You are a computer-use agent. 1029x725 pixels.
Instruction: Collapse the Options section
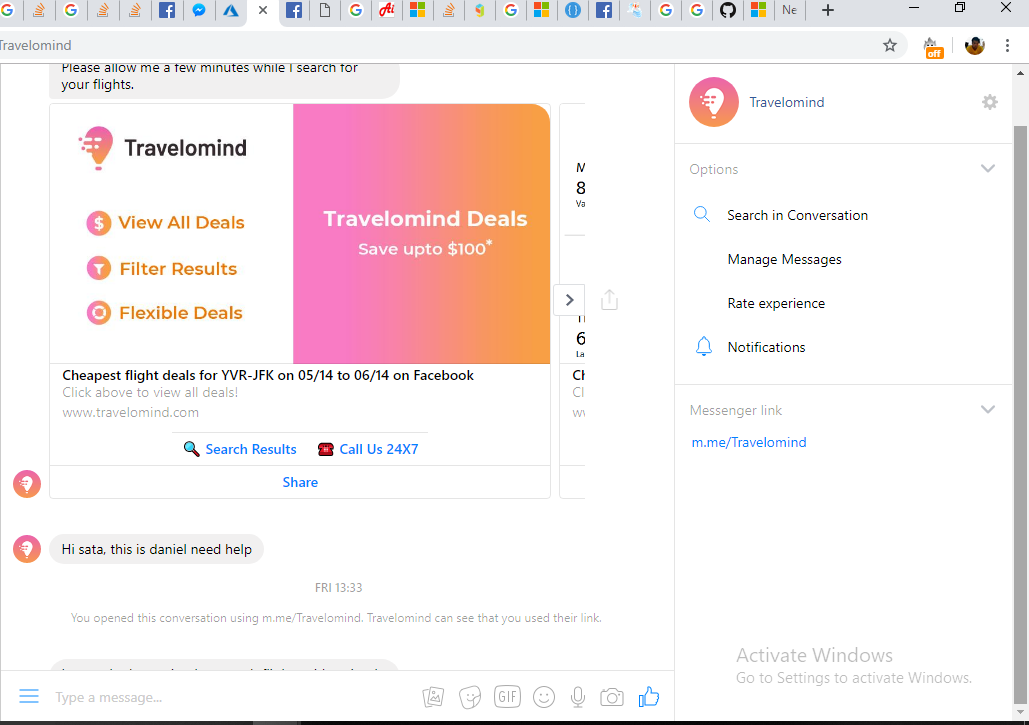click(x=988, y=168)
